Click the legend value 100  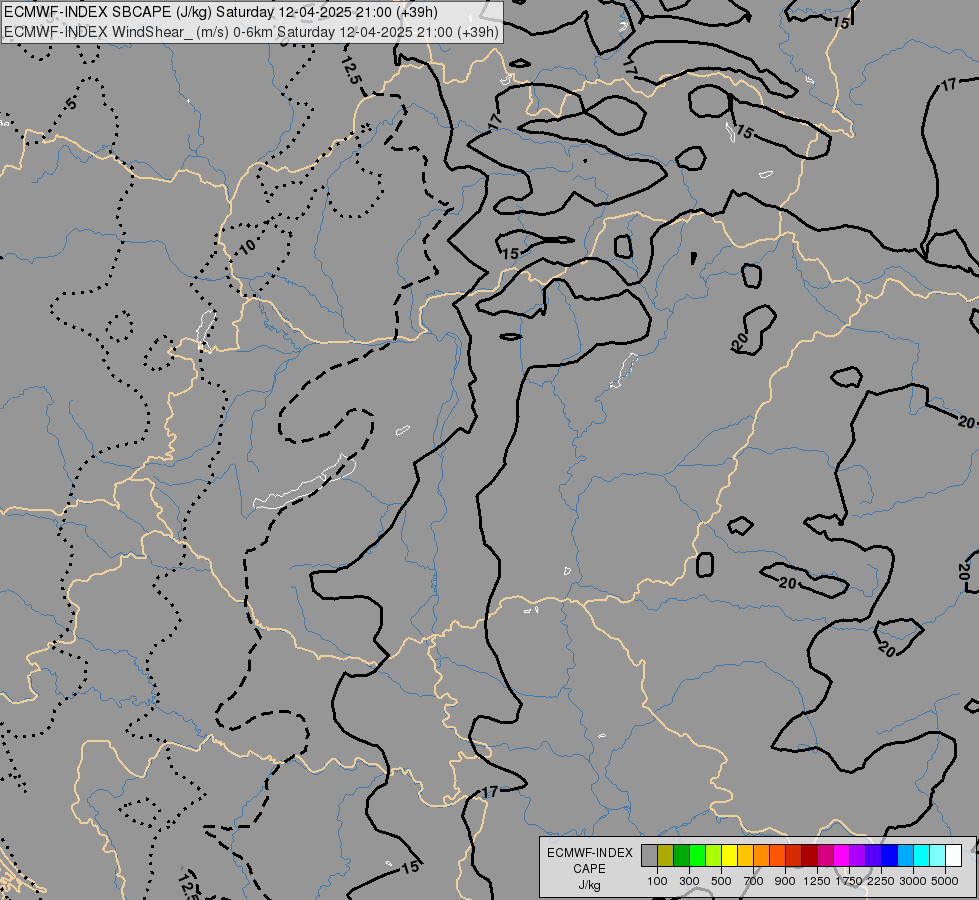657,881
